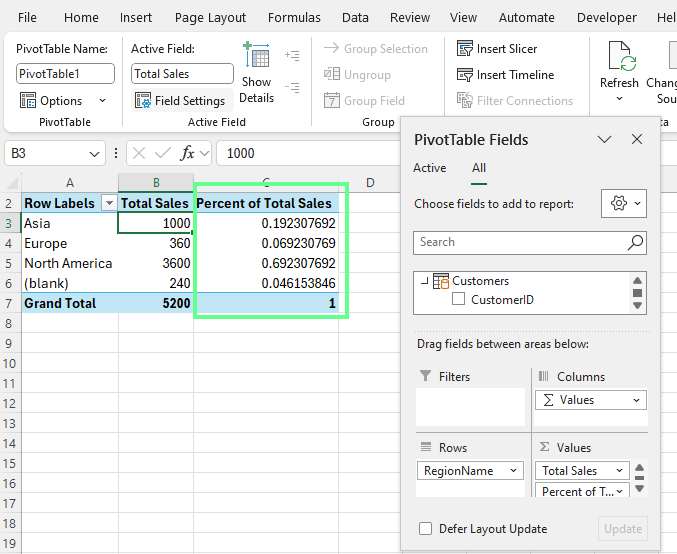Enable Defer Layout Update checkbox
This screenshot has height=554, width=677.
(x=426, y=529)
